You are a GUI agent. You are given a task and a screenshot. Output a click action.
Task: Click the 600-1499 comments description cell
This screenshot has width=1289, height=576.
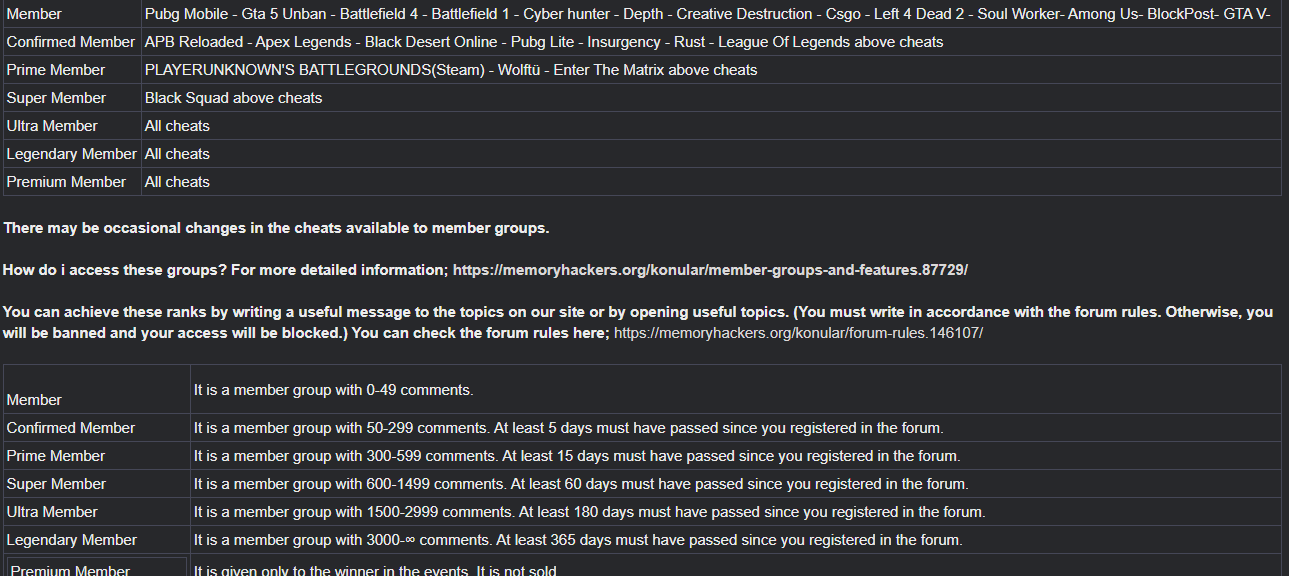coord(736,484)
